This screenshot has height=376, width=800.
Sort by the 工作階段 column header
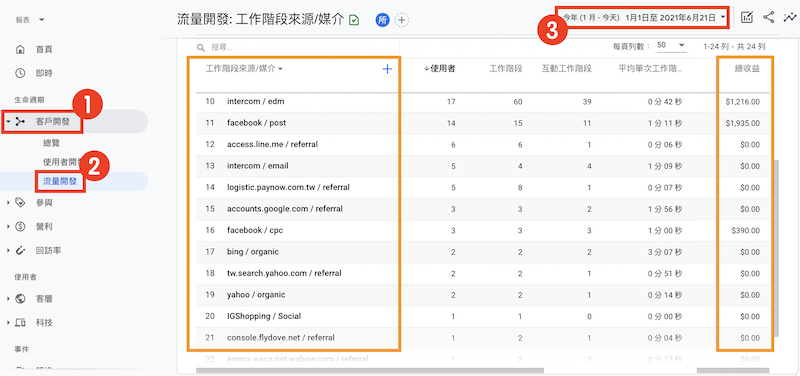506,69
